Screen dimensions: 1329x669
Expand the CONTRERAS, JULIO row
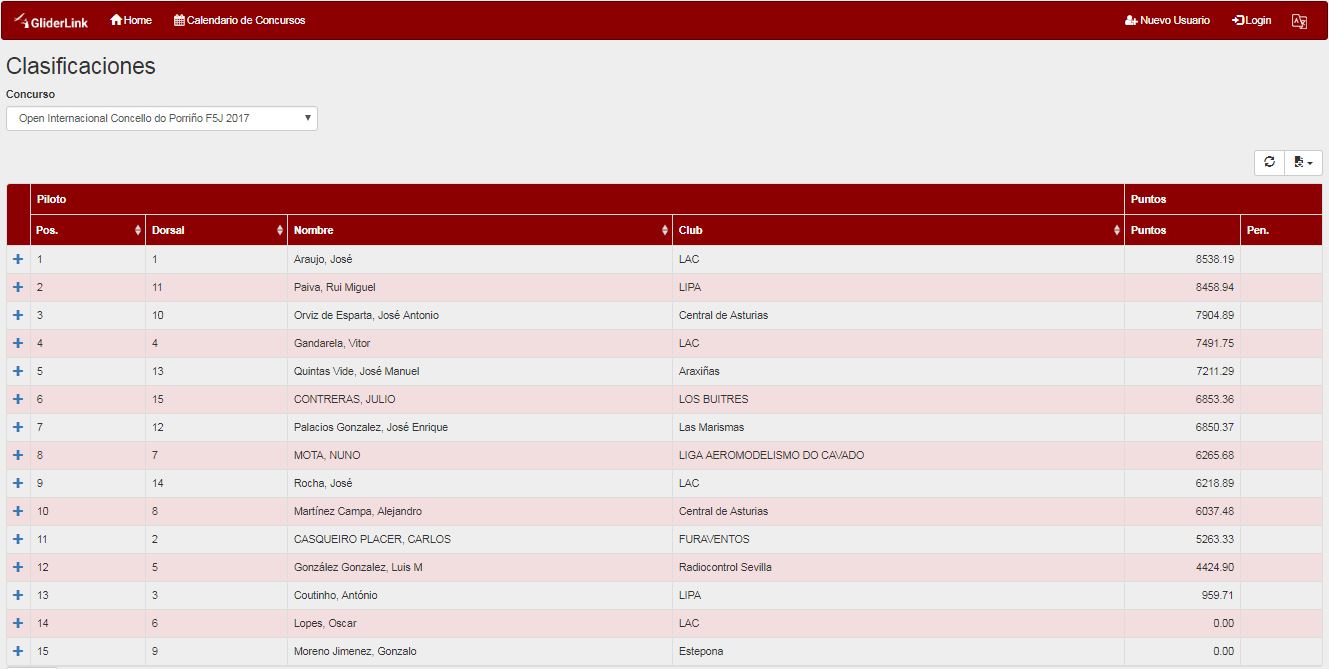[x=18, y=399]
